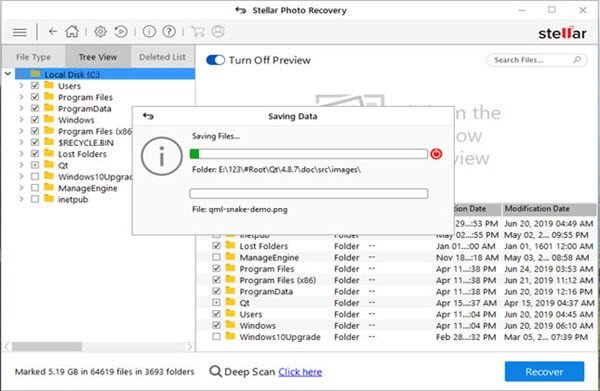Click the Deep Scan Click here link
Screen dimensions: 600x391
pos(300,371)
